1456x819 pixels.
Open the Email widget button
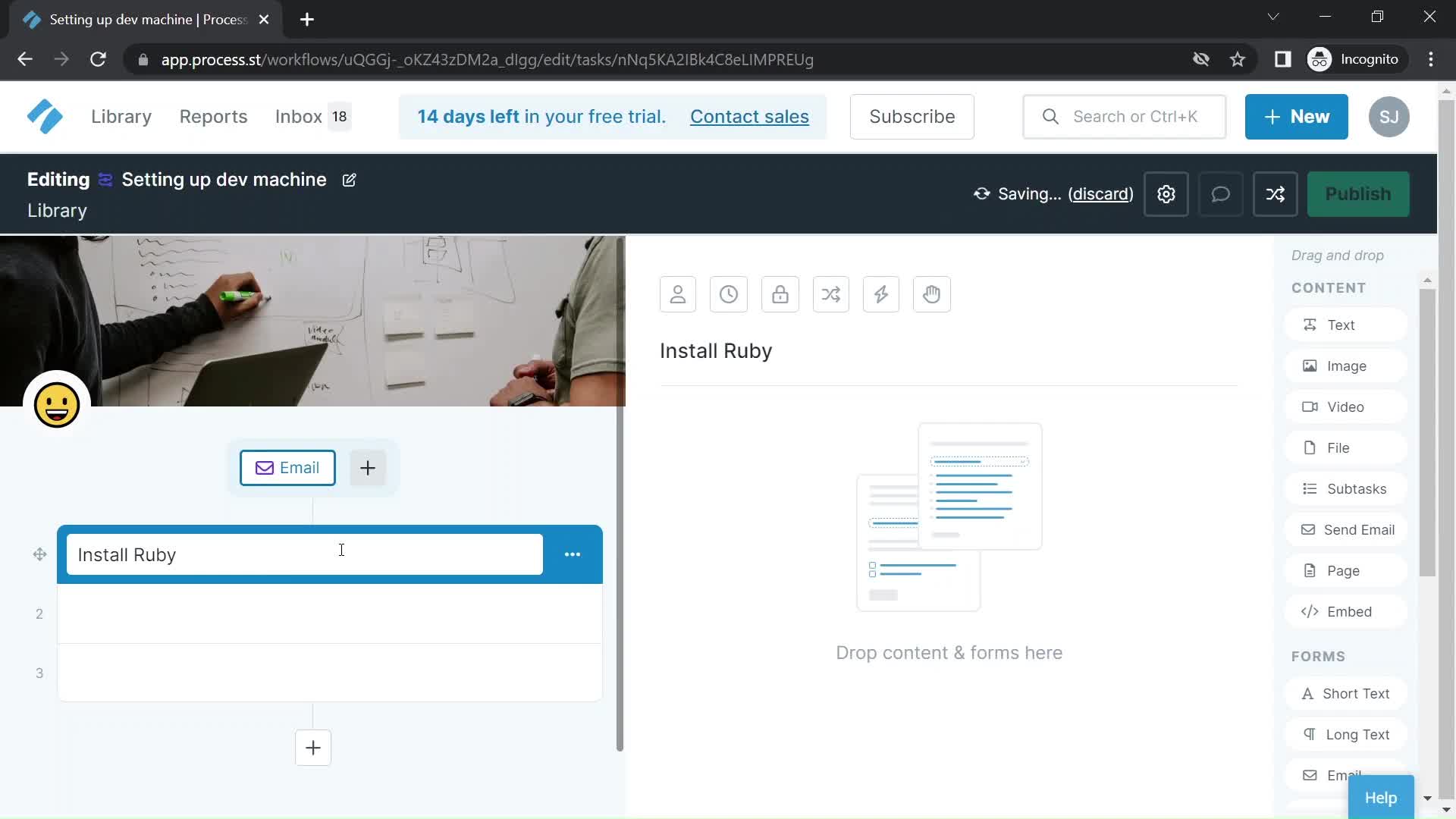pyautogui.click(x=287, y=467)
